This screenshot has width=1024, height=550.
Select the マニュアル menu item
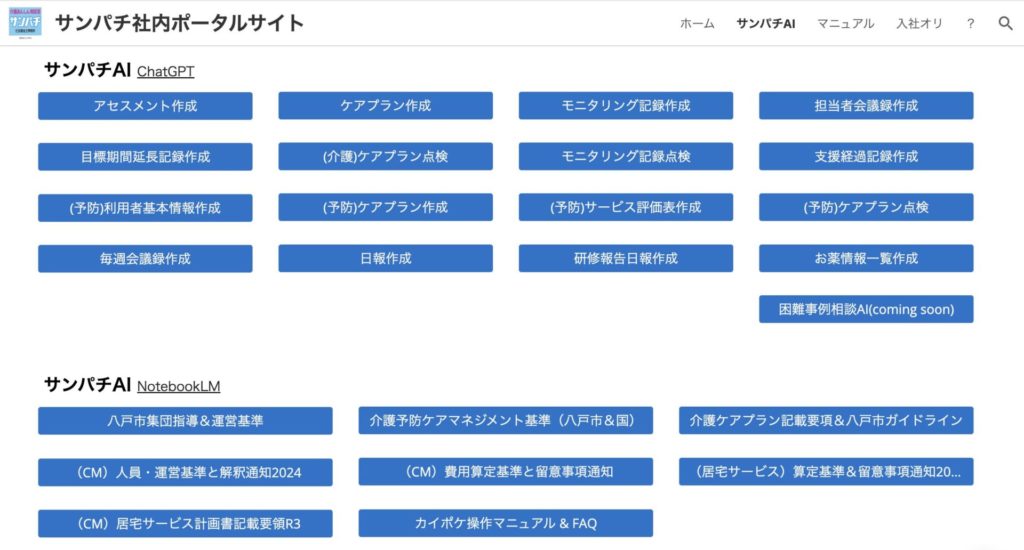point(845,23)
